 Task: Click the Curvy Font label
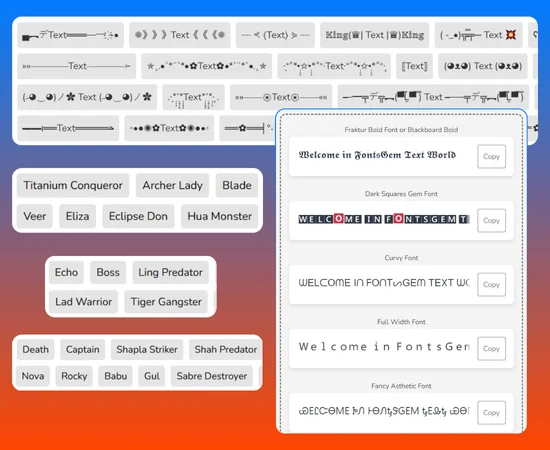pos(401,258)
